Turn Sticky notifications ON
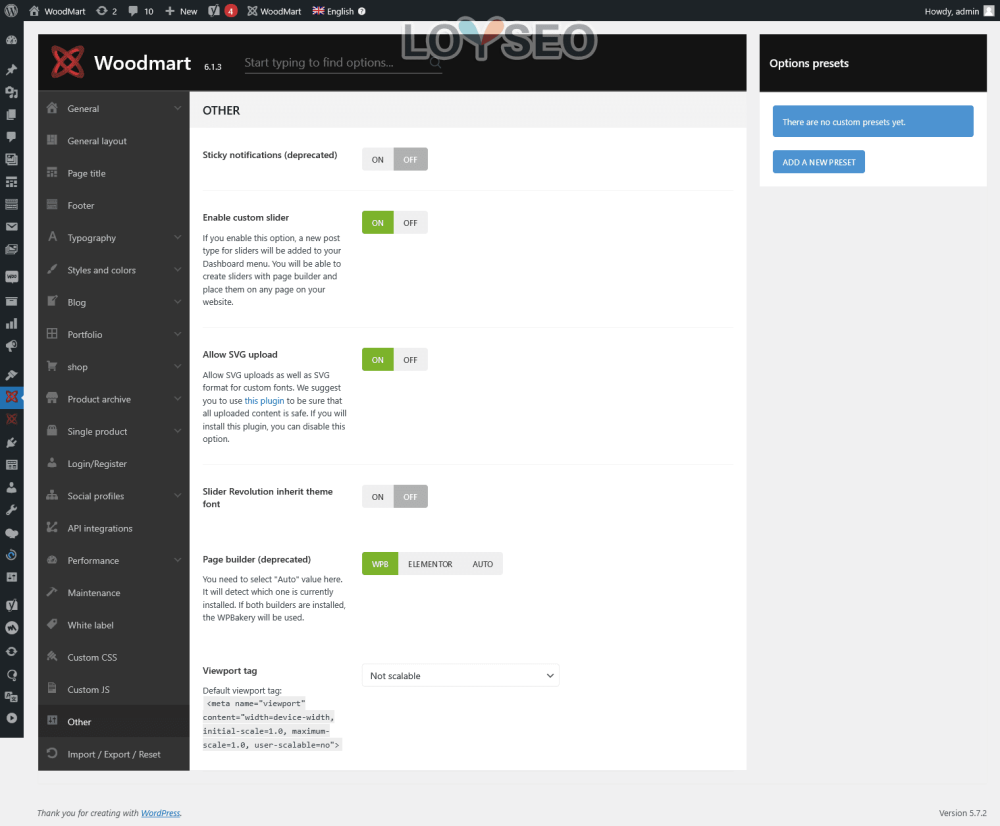 click(x=378, y=159)
